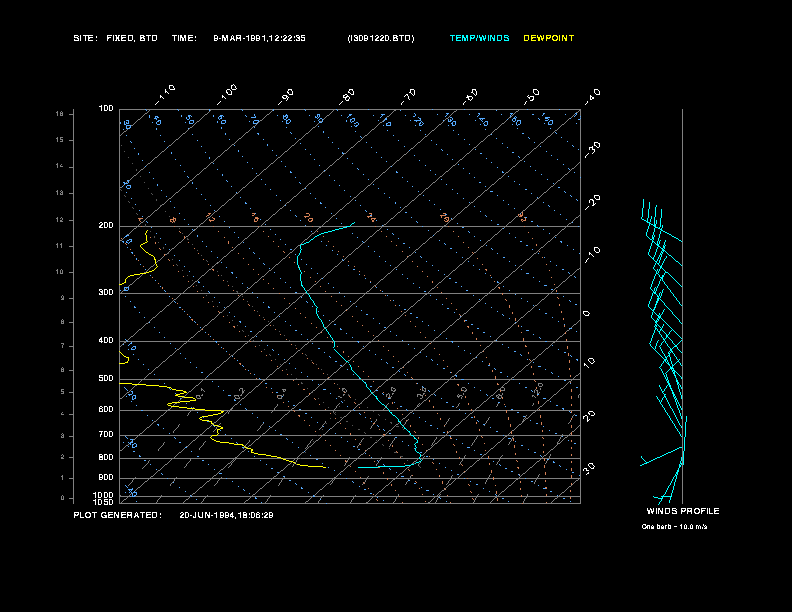Click the -70 temperature isotherm label
The image size is (792, 612).
click(x=408, y=96)
